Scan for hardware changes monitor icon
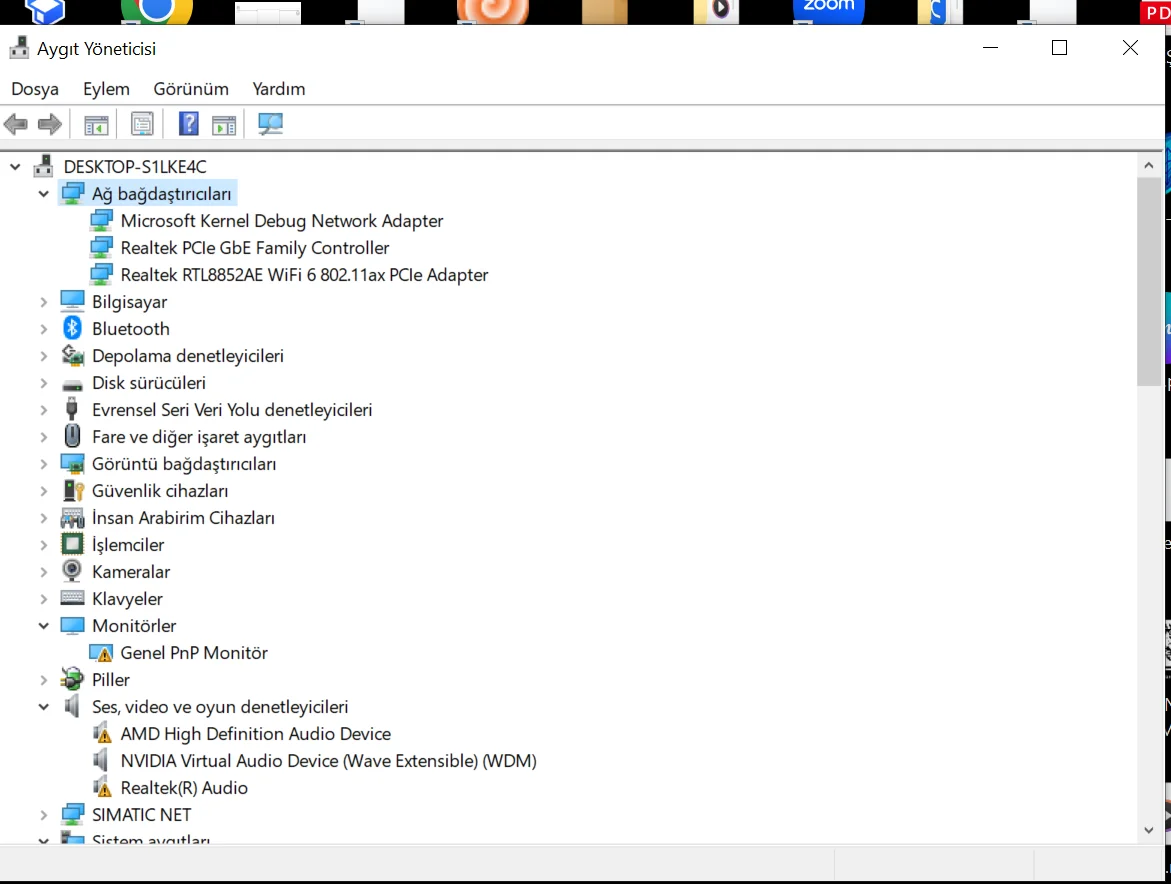1171x884 pixels. coord(270,124)
